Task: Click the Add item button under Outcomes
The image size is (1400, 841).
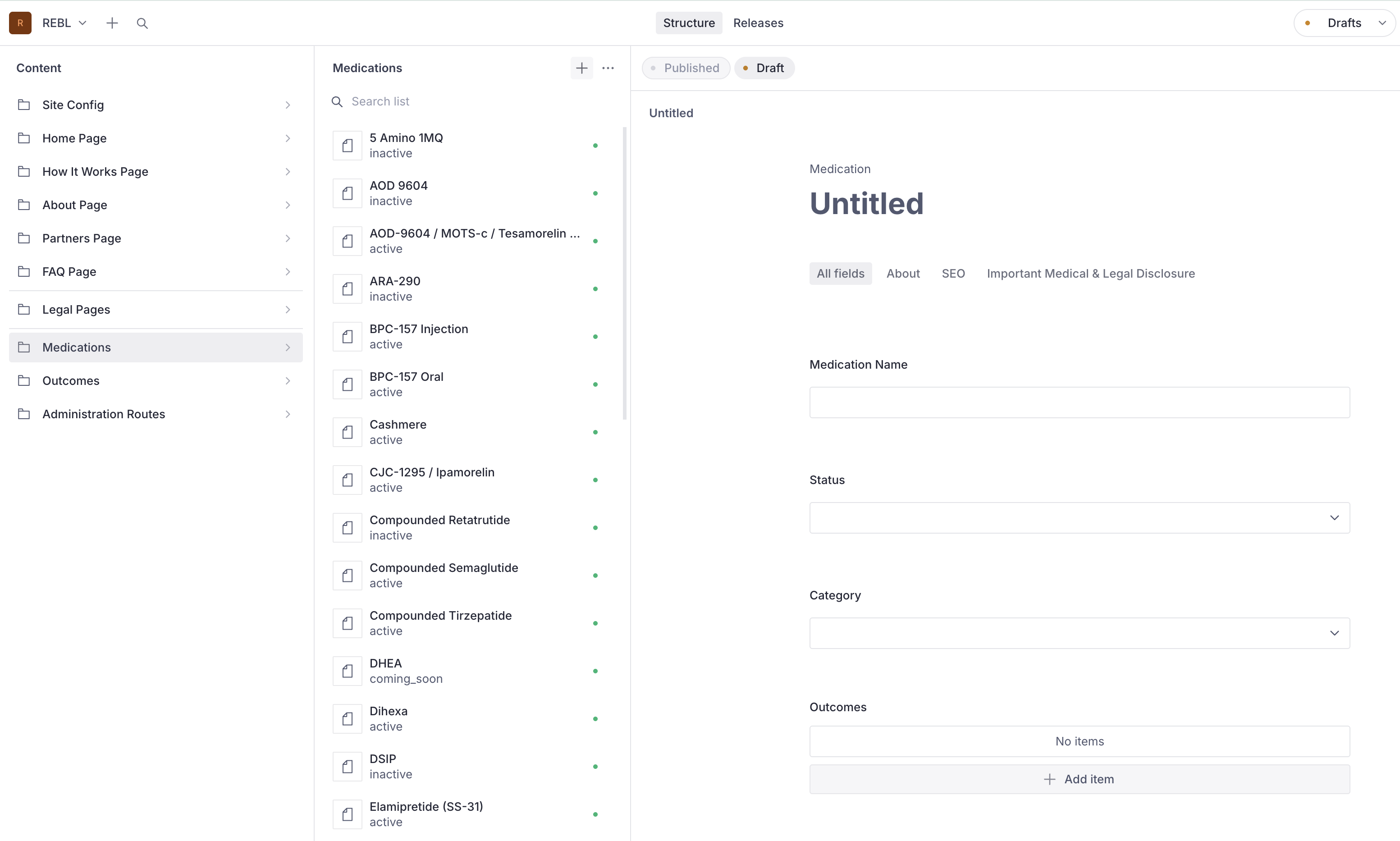Action: tap(1079, 779)
